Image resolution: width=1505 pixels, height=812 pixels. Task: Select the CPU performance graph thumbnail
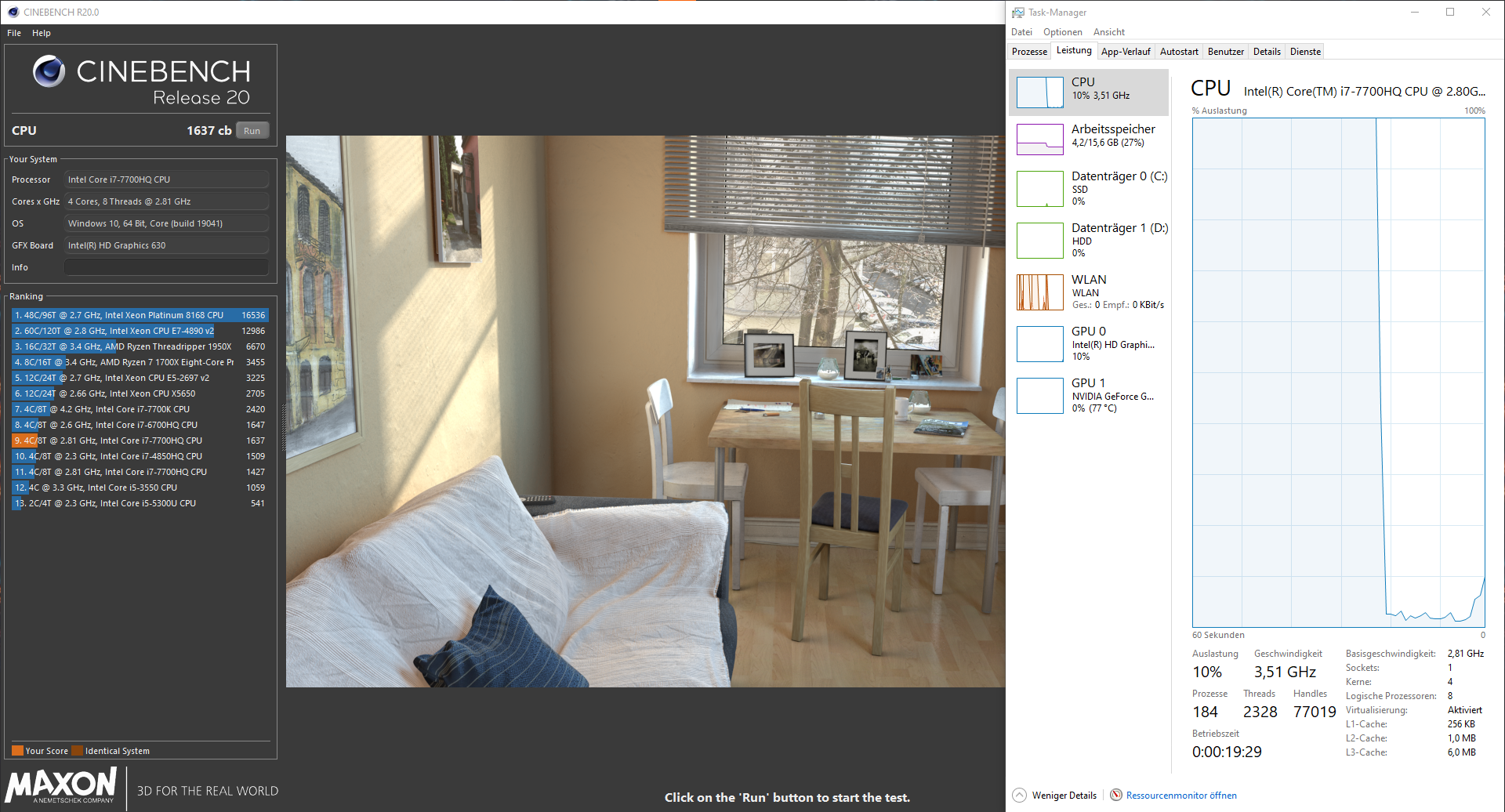click(x=1040, y=92)
